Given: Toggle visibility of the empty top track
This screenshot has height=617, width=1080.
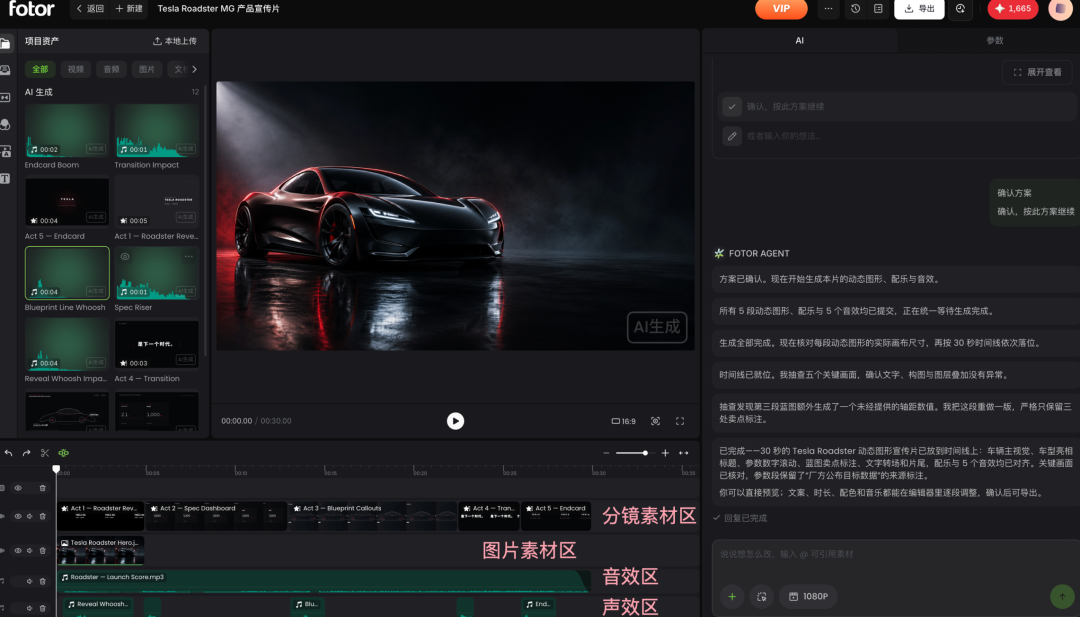Looking at the screenshot, I should pyautogui.click(x=18, y=488).
